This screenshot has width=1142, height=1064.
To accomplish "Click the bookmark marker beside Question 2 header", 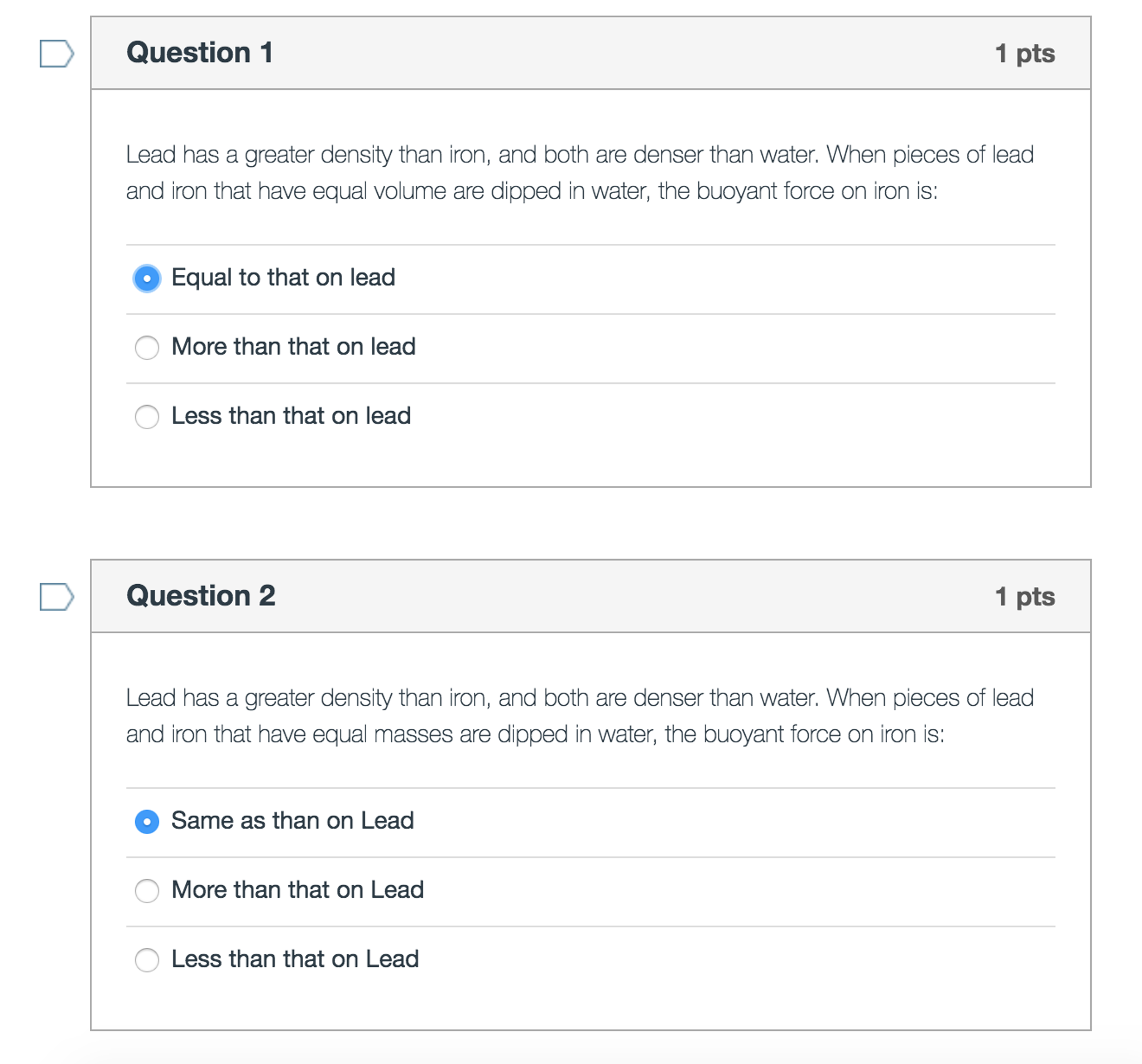I will (56, 597).
